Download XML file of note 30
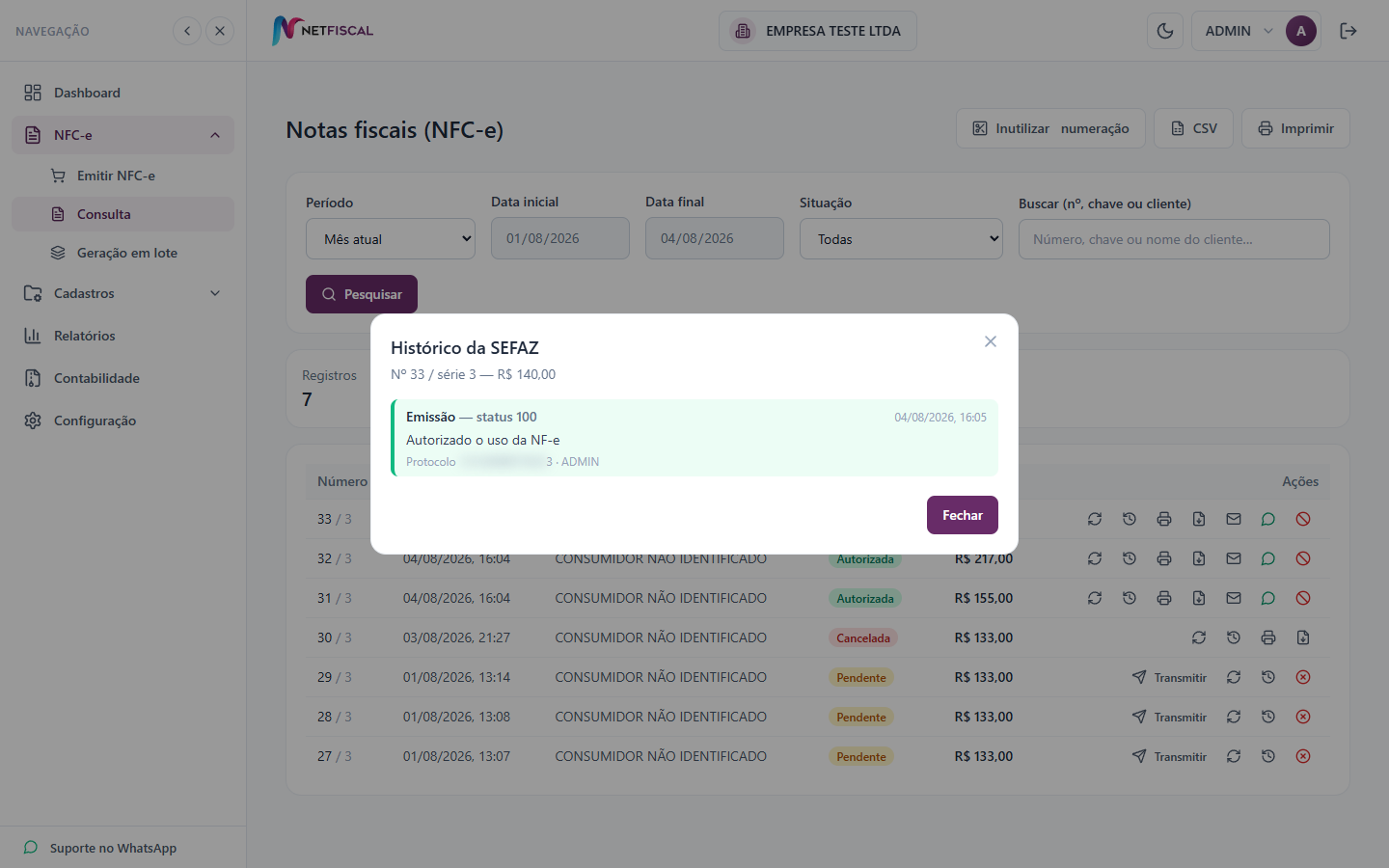Viewport: 1389px width, 868px height. coord(1303,637)
